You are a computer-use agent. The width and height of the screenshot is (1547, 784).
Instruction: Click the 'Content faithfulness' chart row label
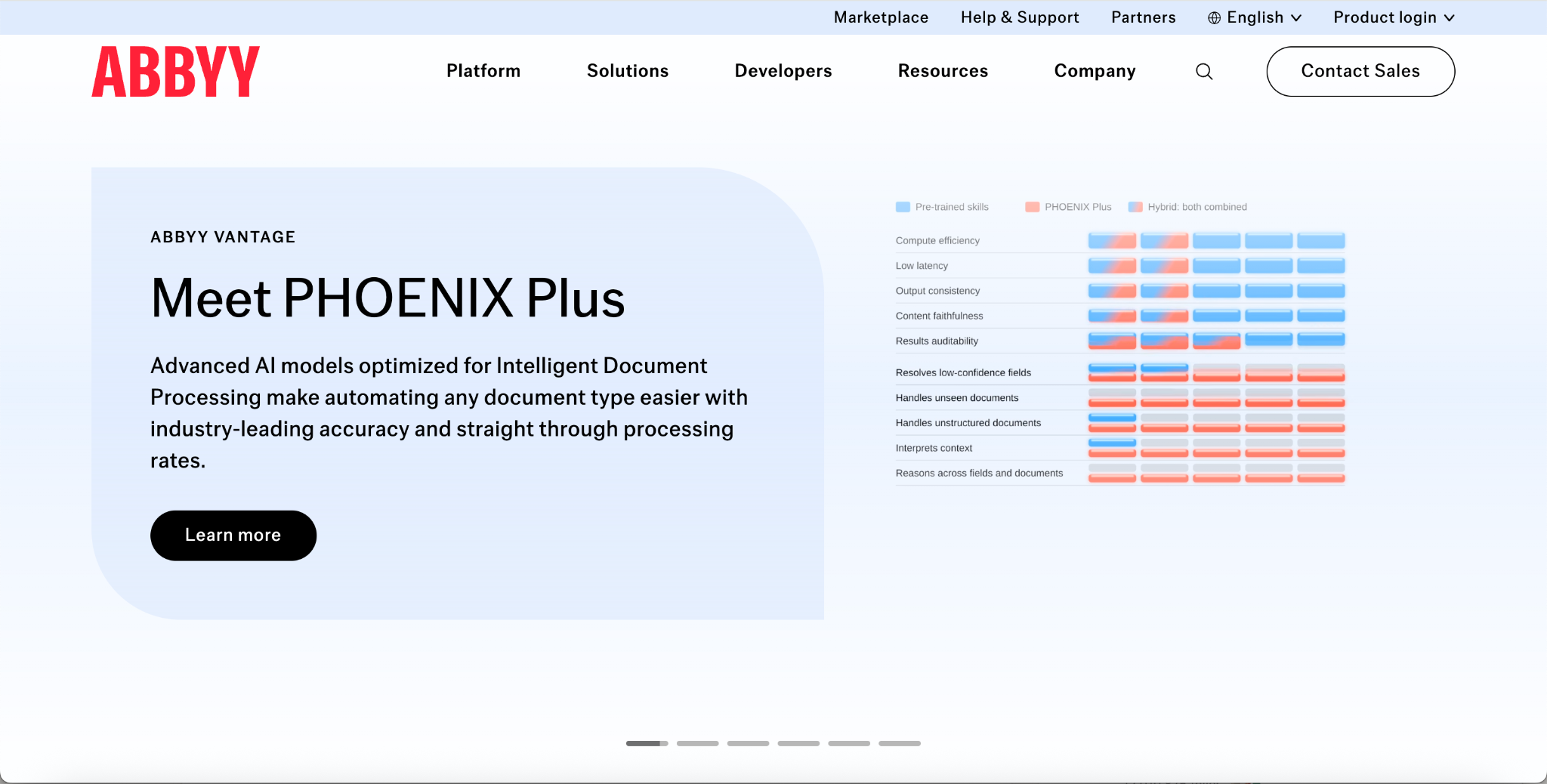940,316
